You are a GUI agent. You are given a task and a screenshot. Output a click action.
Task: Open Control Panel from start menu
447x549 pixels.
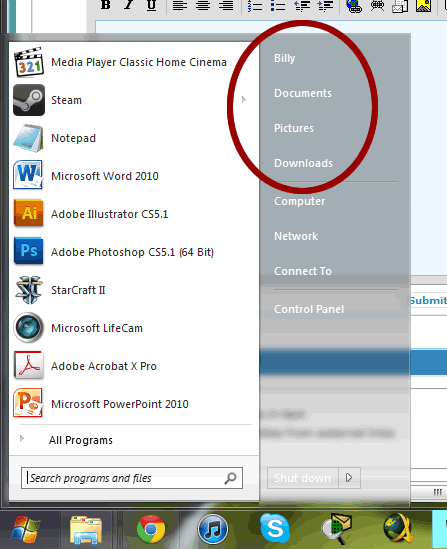tap(309, 309)
